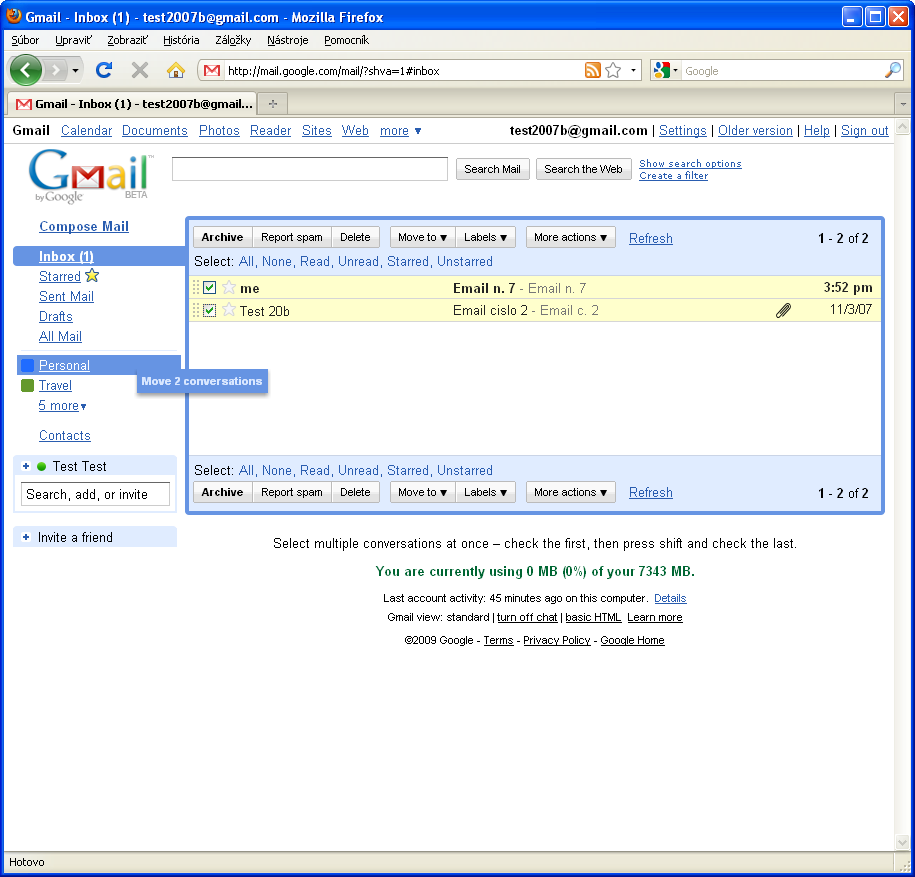Image resolution: width=915 pixels, height=877 pixels.
Task: Open the browser home page icon
Action: point(176,71)
